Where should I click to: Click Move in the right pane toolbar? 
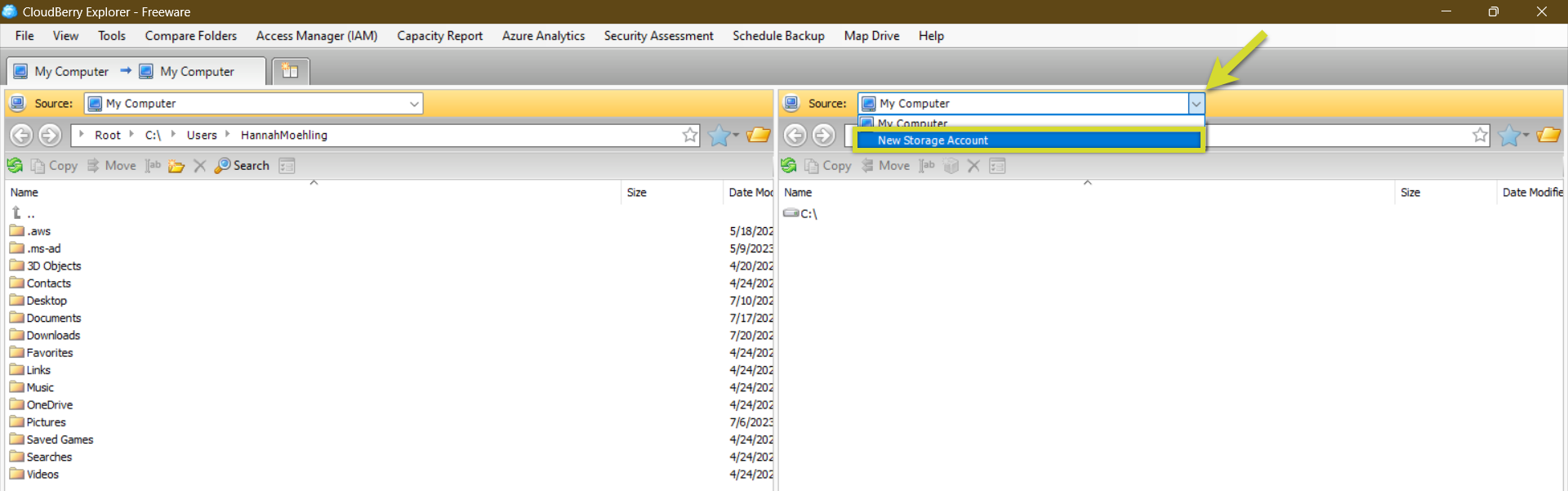(885, 165)
